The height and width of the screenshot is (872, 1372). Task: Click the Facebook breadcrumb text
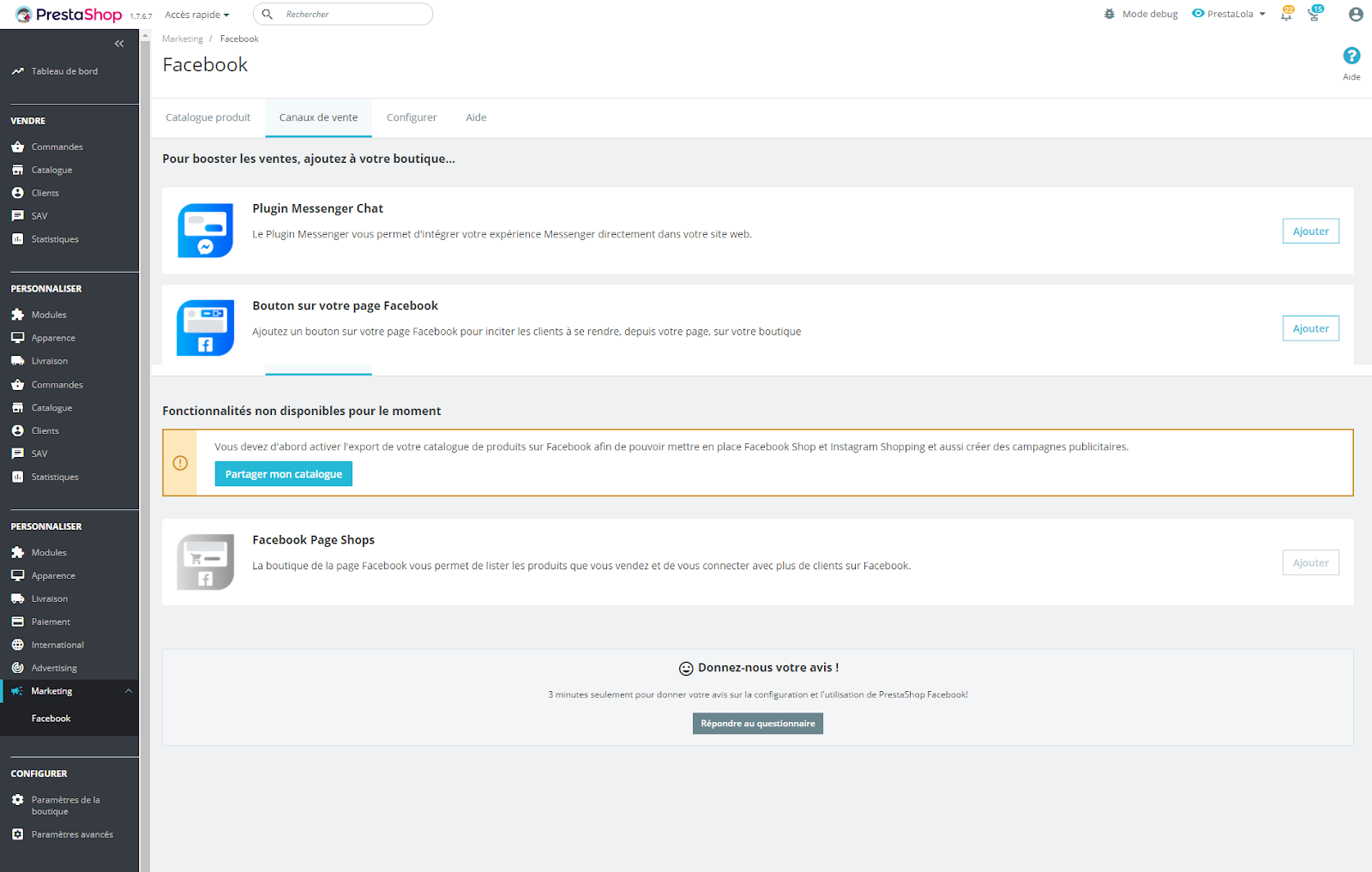(239, 39)
